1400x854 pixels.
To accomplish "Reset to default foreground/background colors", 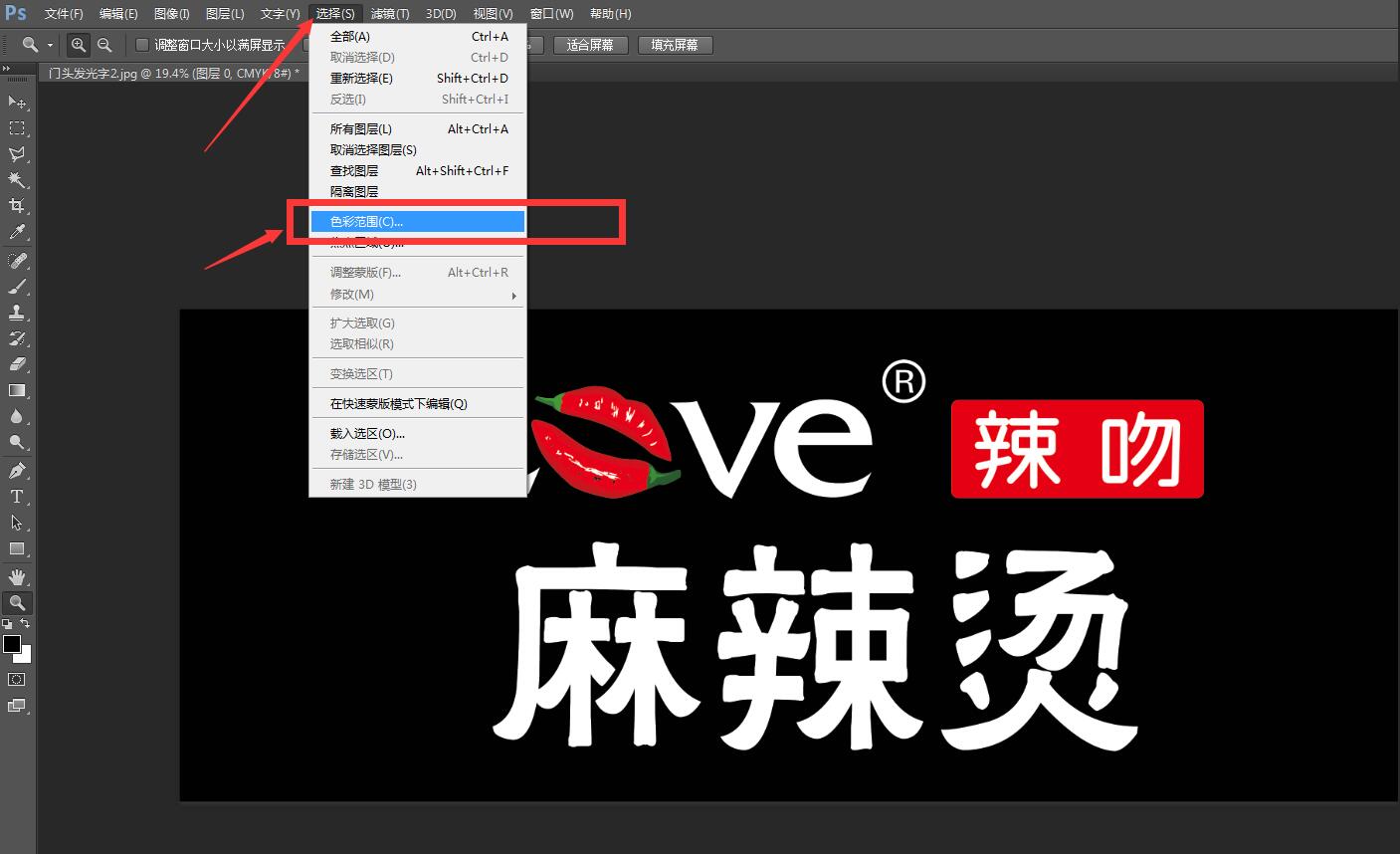I will [x=8, y=624].
